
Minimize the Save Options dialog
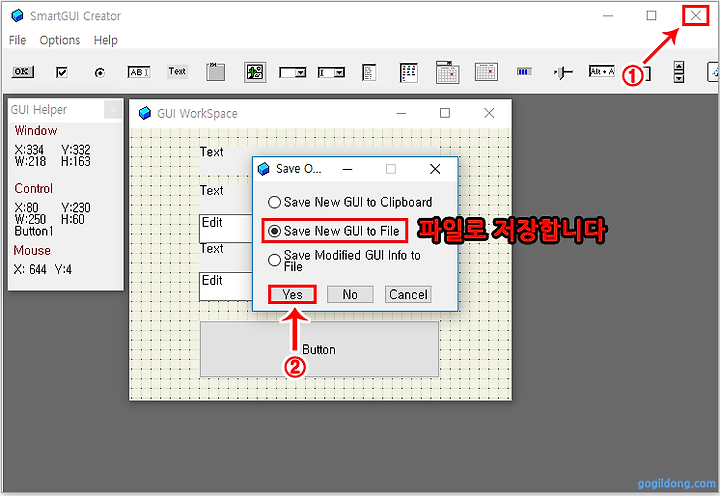pos(348,169)
